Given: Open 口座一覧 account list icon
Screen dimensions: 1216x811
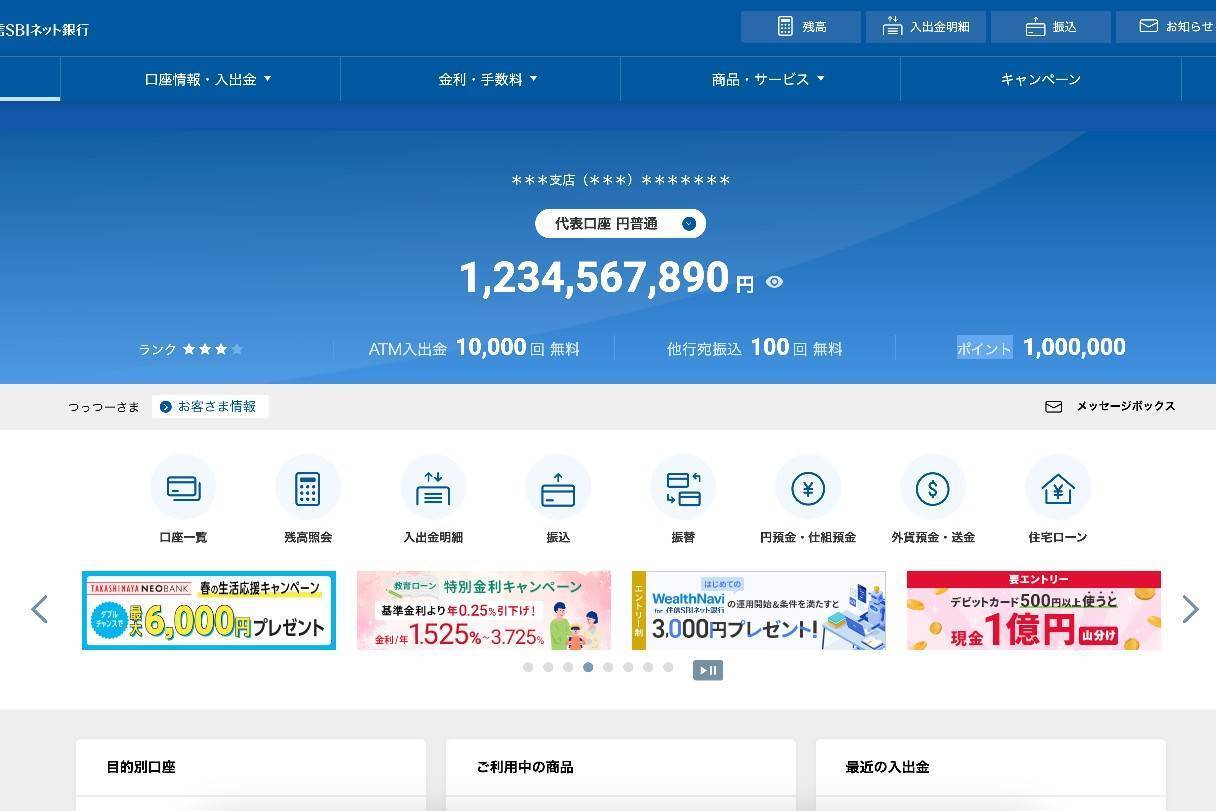Looking at the screenshot, I should (x=183, y=487).
